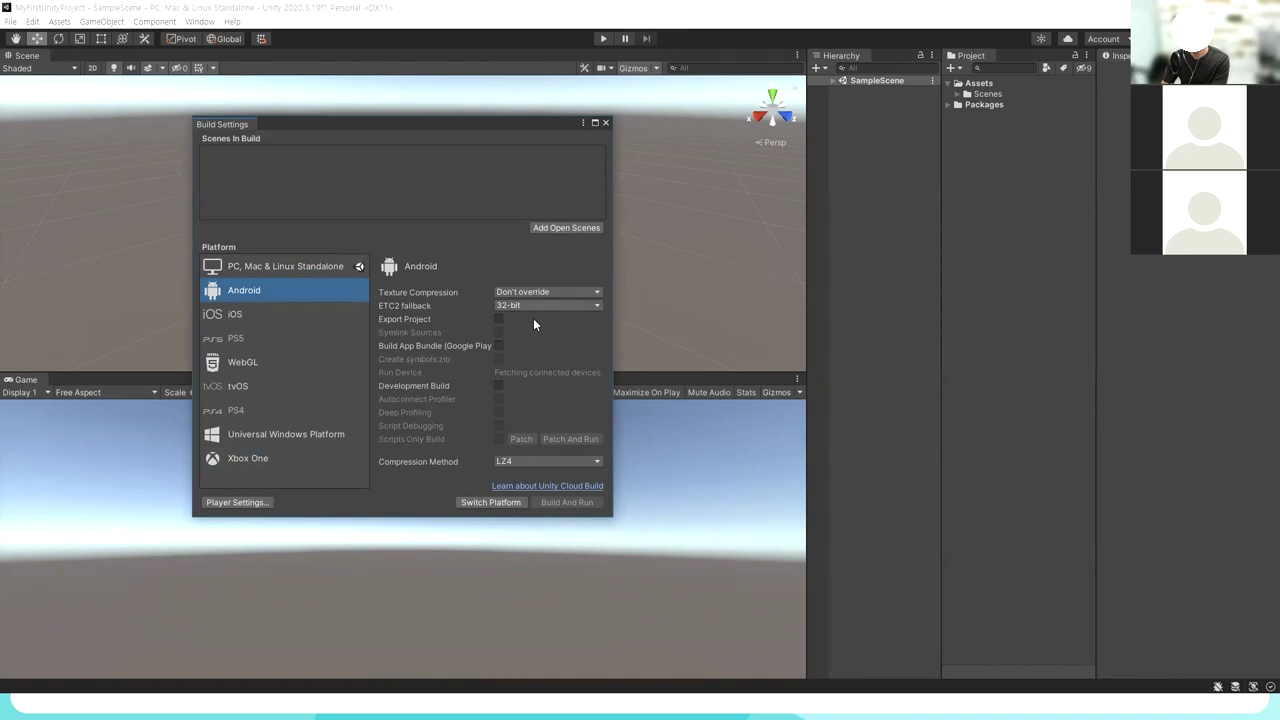1280x720 pixels.
Task: Collapse the Assets folder
Action: tap(948, 84)
